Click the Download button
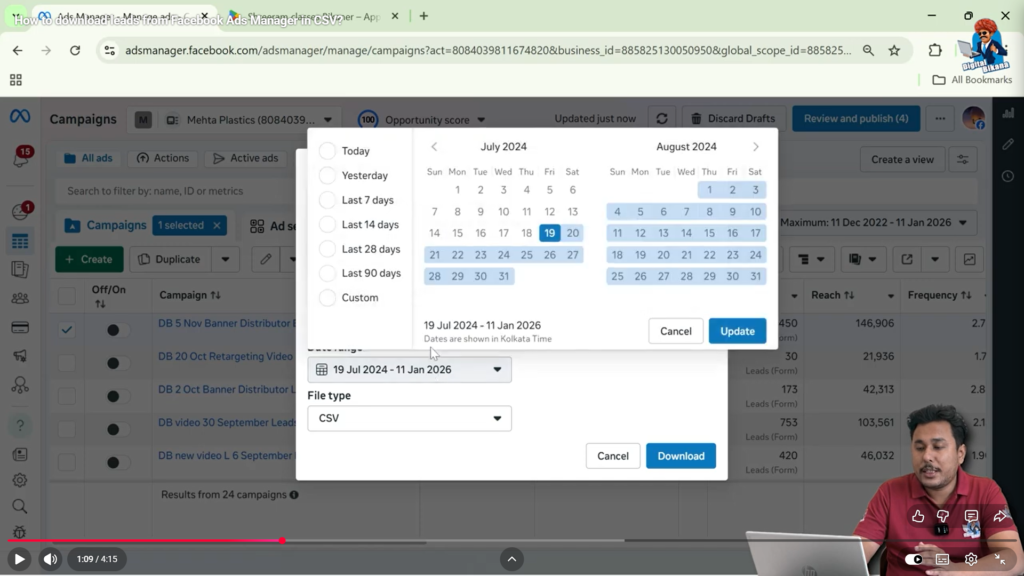 (681, 455)
